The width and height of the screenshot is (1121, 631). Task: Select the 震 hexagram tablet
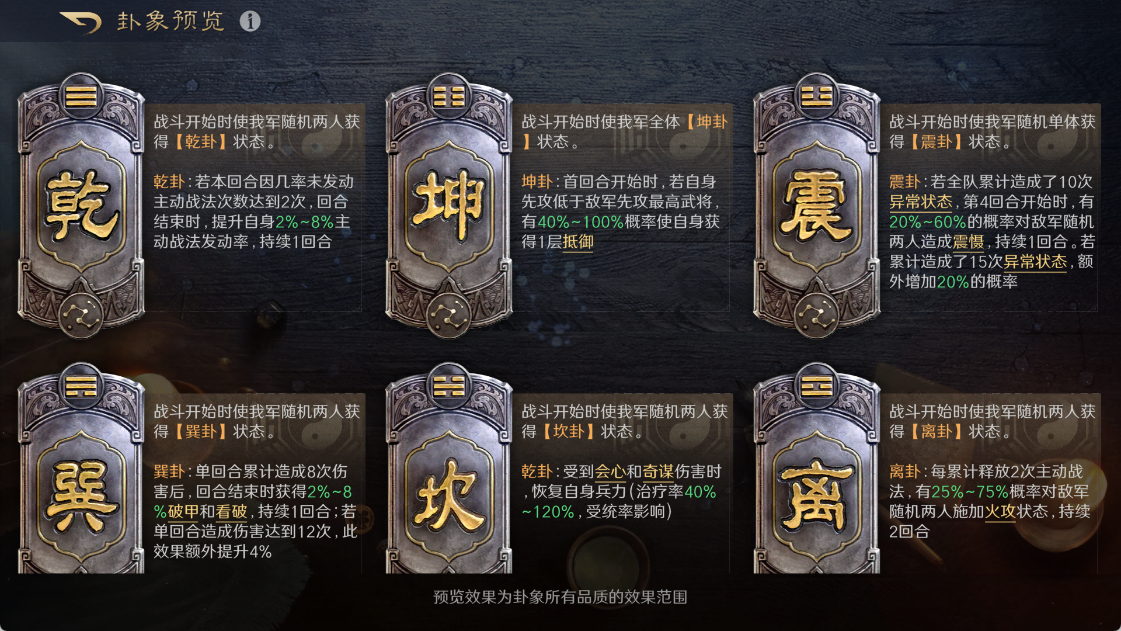(816, 206)
